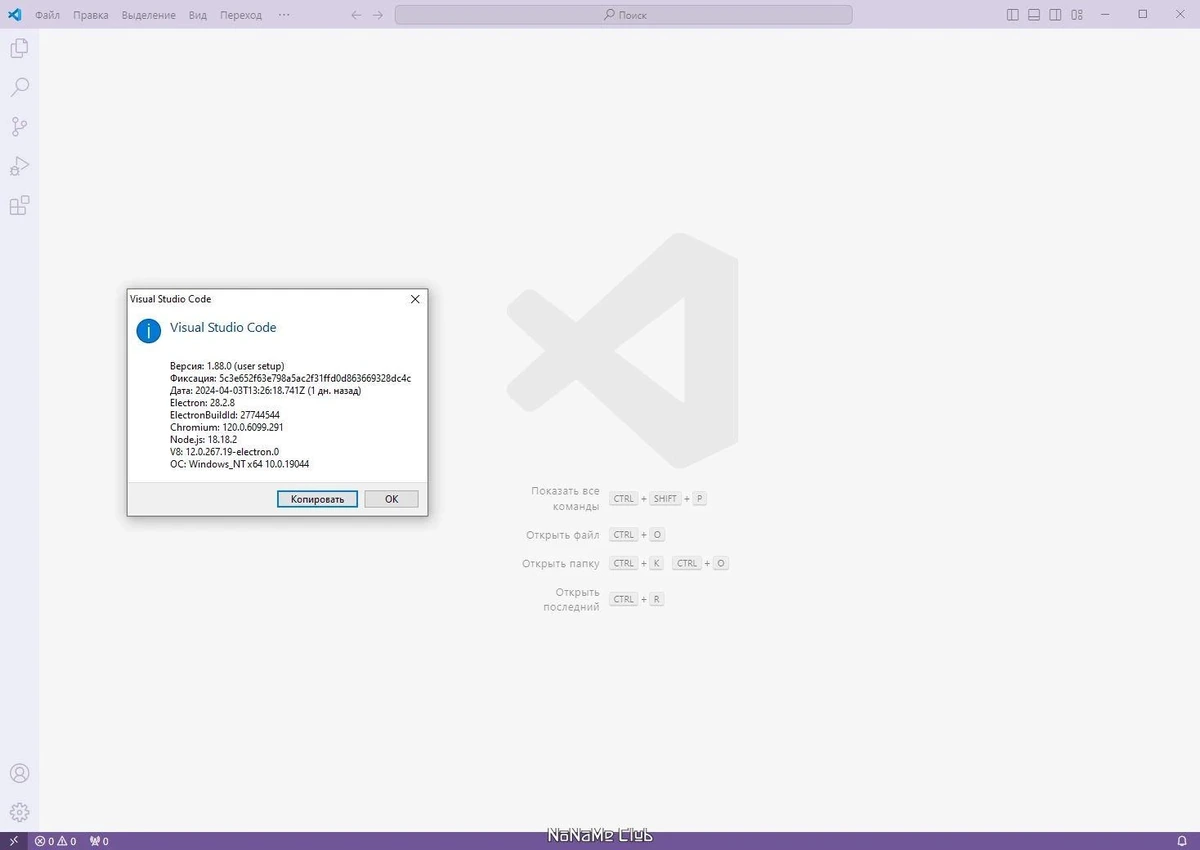Open remote window button in status bar
The image size is (1200, 850).
tap(14, 841)
